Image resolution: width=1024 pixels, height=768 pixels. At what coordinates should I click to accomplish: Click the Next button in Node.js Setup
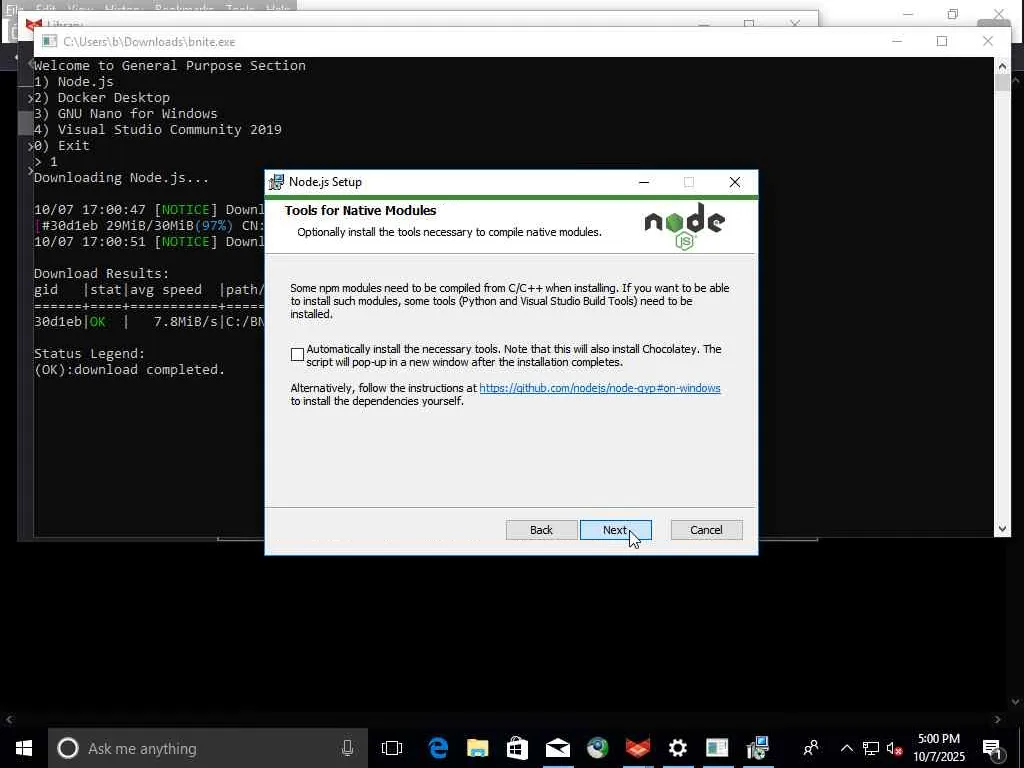click(x=615, y=530)
